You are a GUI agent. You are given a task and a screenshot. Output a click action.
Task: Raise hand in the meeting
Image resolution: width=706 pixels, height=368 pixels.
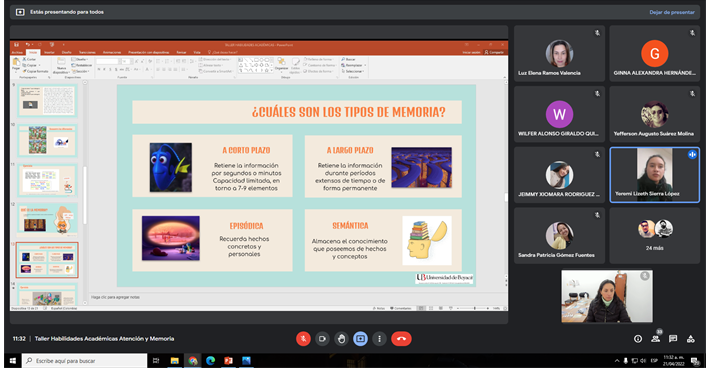[x=341, y=339]
